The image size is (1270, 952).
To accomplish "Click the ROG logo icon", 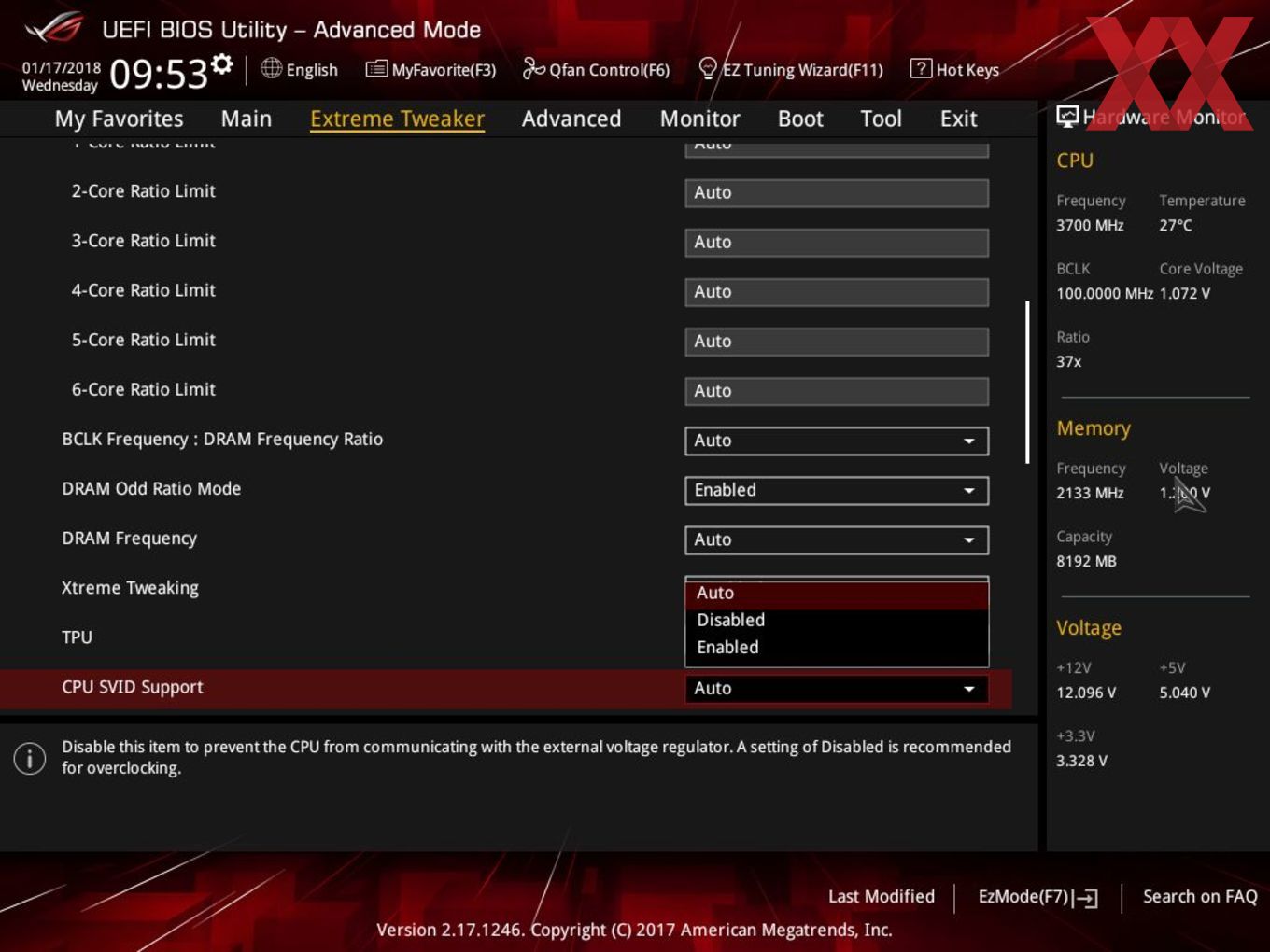I will coord(53,28).
